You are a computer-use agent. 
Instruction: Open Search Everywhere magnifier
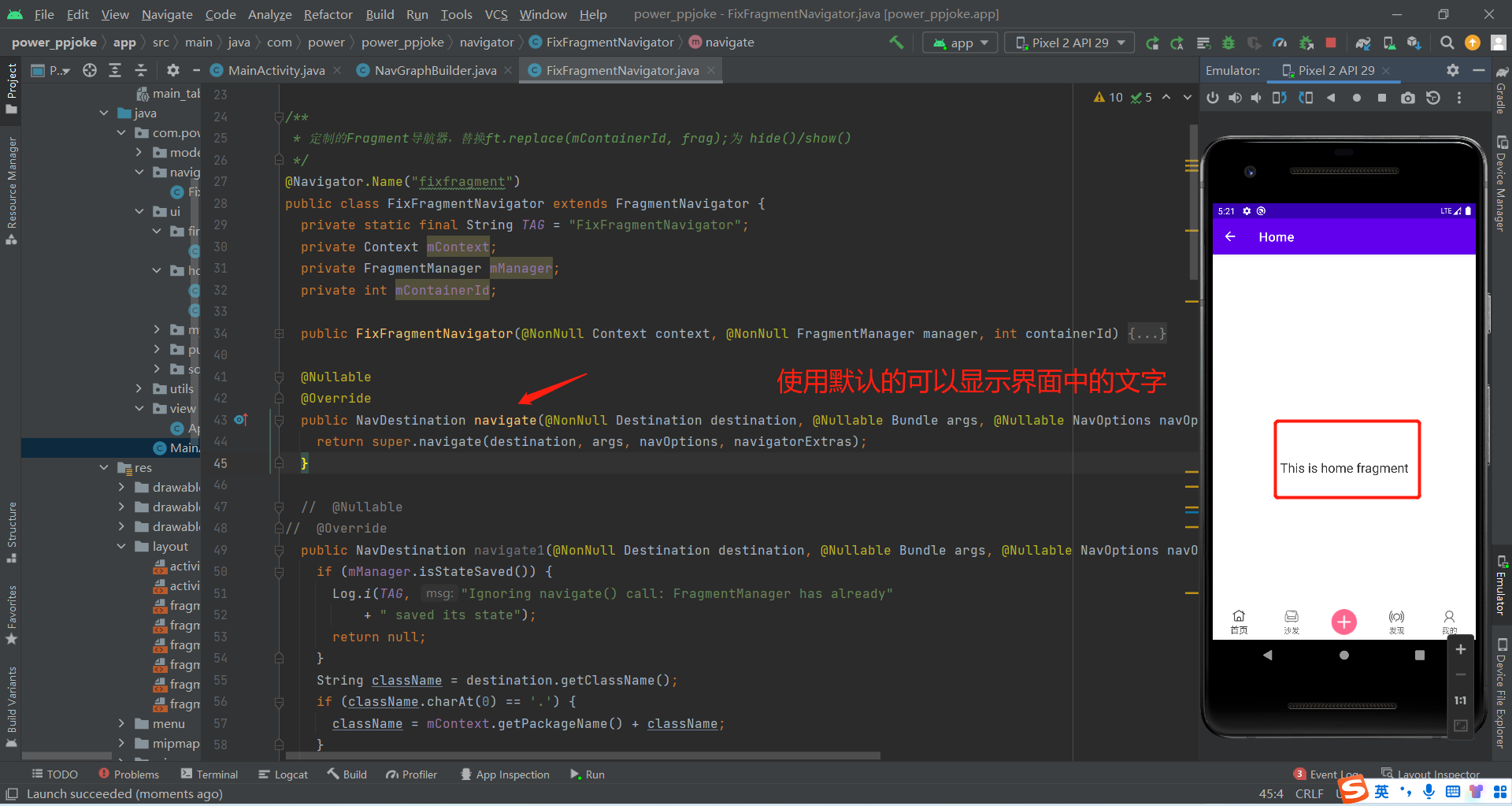tap(1447, 43)
